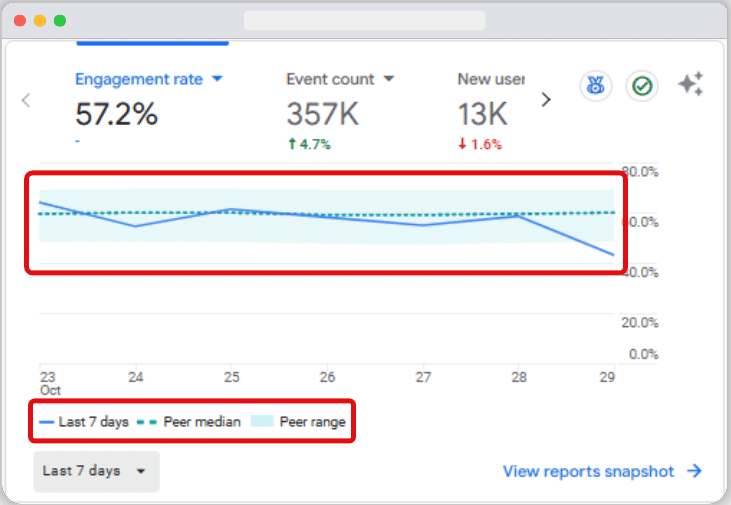The height and width of the screenshot is (505, 731).
Task: Click the blue line point at Oct 24
Action: [135, 226]
